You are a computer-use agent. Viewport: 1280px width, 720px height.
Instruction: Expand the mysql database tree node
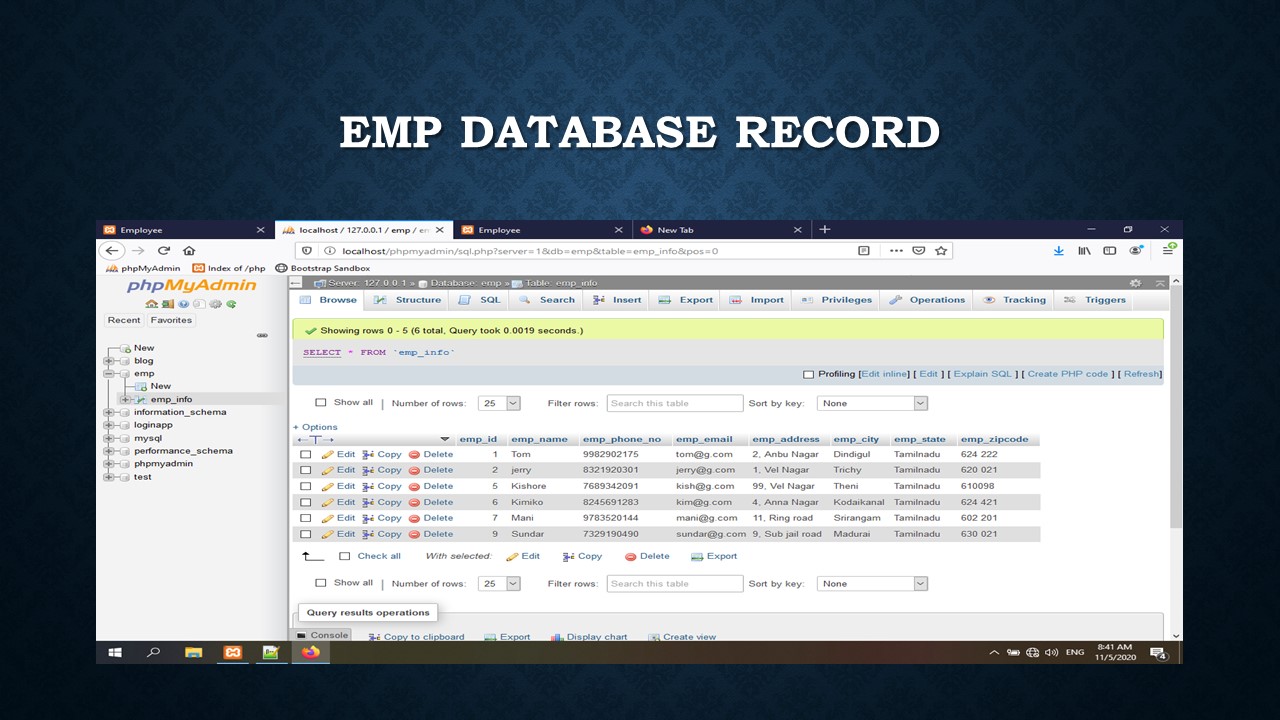point(108,438)
